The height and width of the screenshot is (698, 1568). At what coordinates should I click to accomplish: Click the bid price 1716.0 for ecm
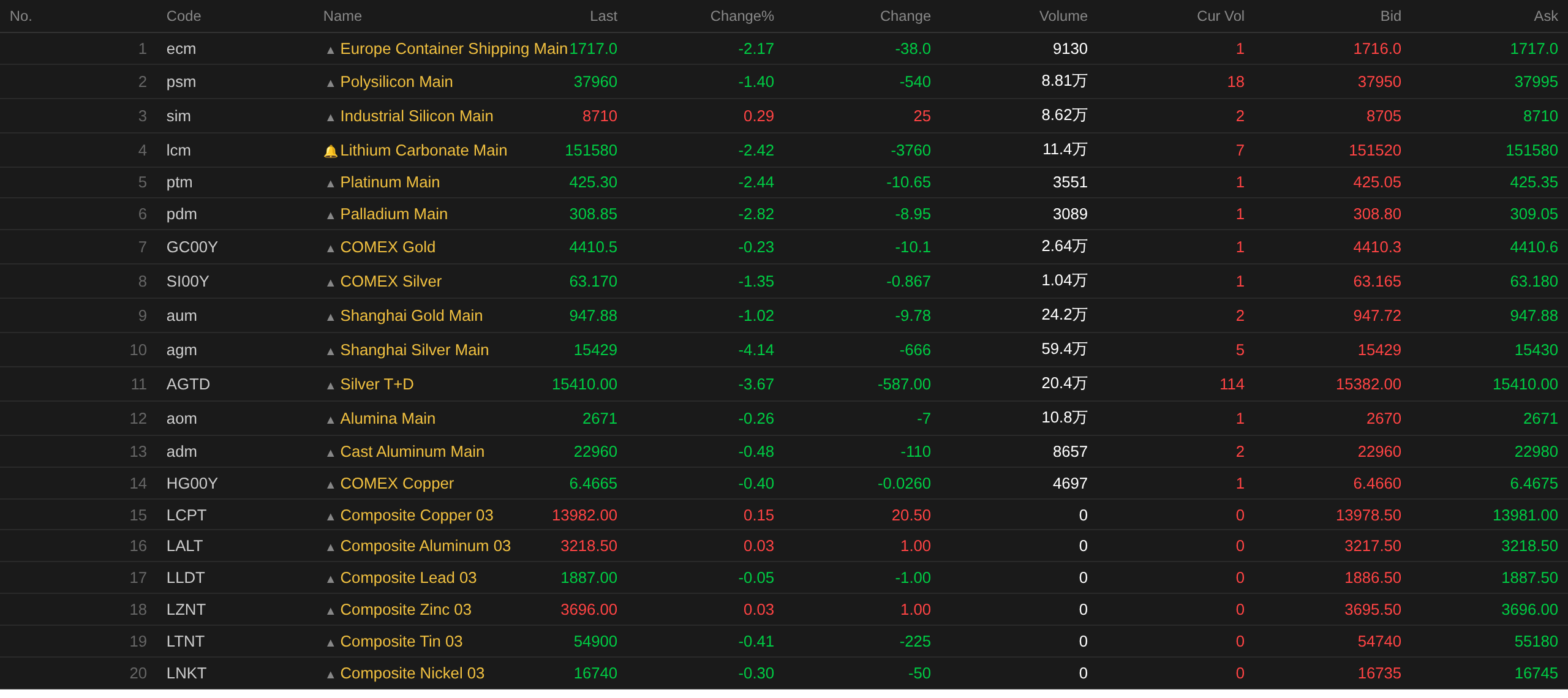click(1377, 48)
